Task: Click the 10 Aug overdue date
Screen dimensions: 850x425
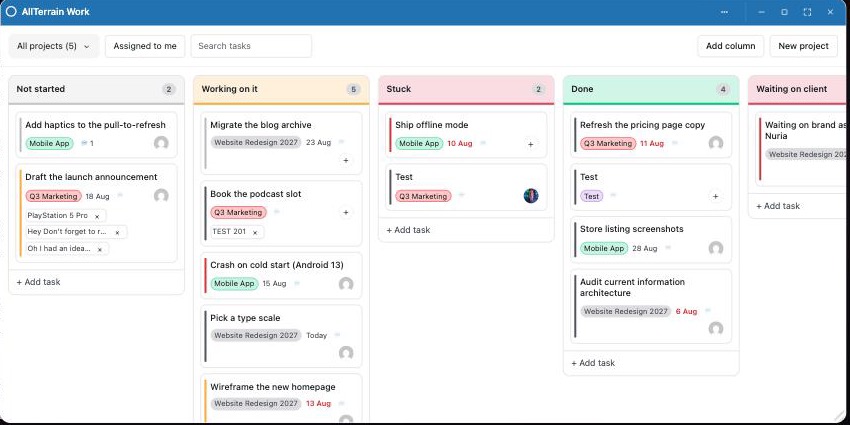Action: click(x=460, y=144)
